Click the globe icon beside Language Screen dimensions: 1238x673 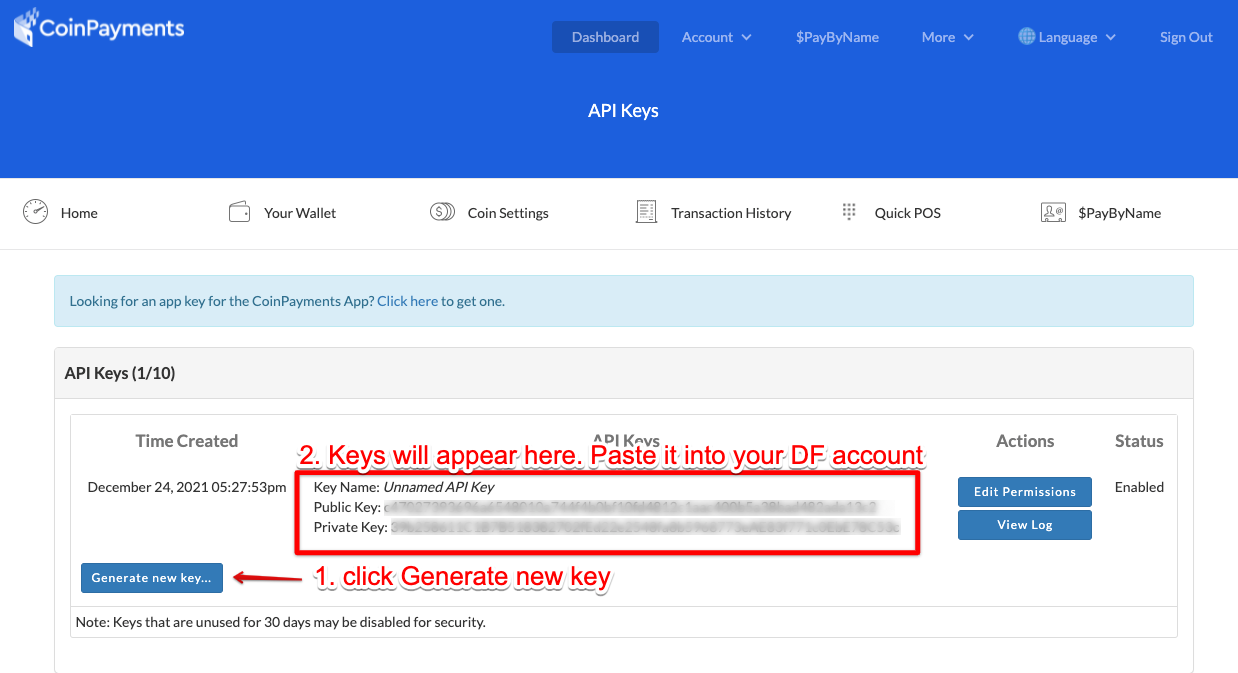point(1026,36)
